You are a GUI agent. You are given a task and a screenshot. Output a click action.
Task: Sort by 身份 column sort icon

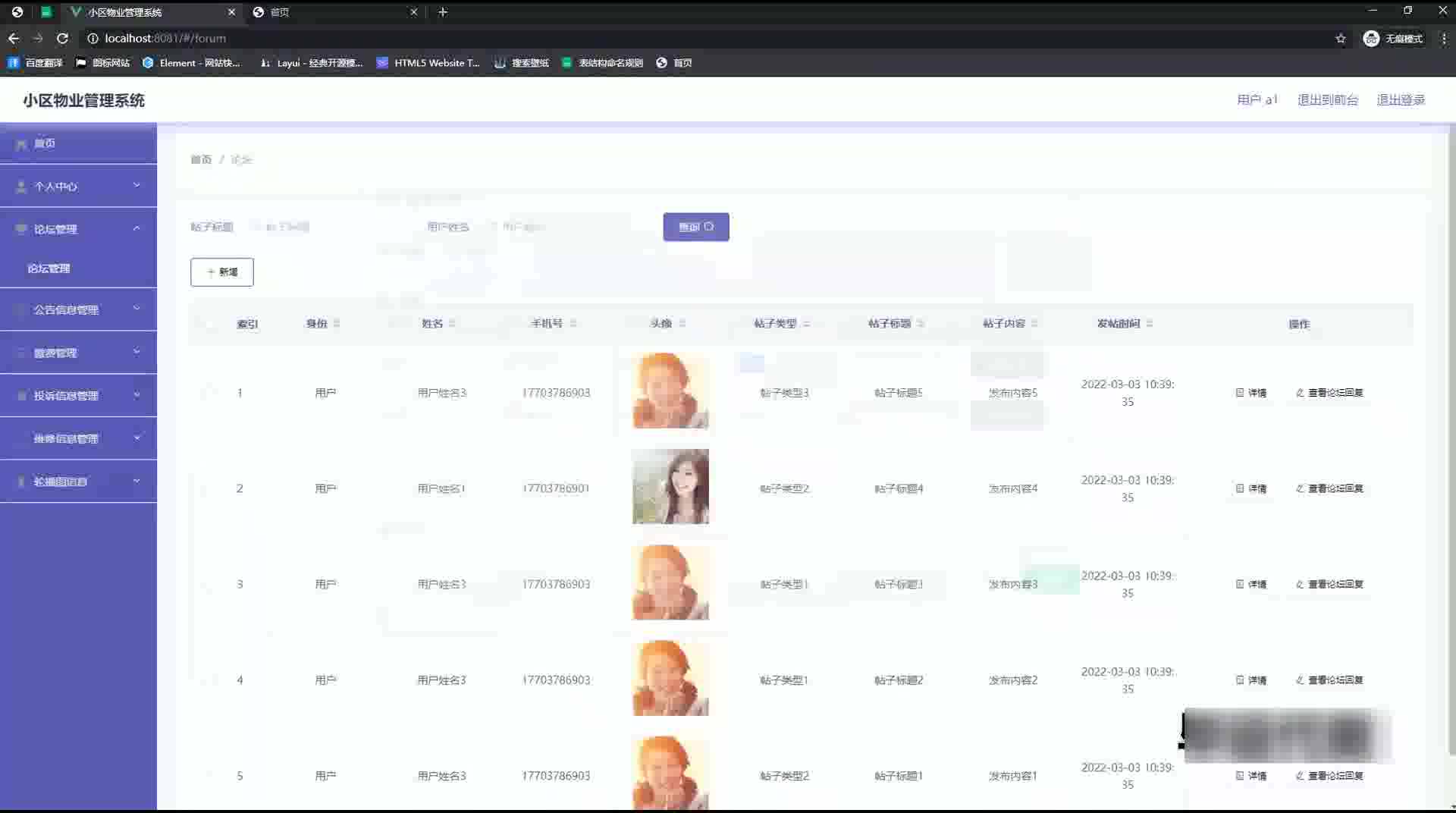point(337,324)
